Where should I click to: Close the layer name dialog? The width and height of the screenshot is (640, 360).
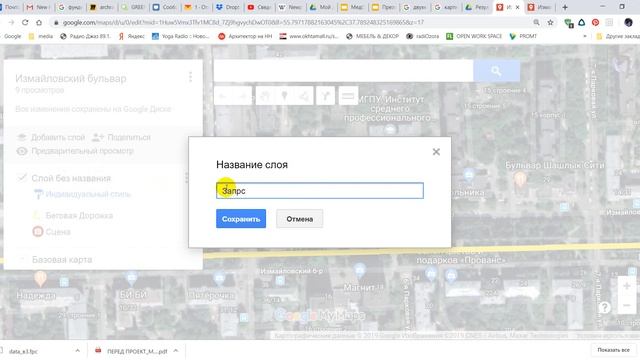click(436, 152)
